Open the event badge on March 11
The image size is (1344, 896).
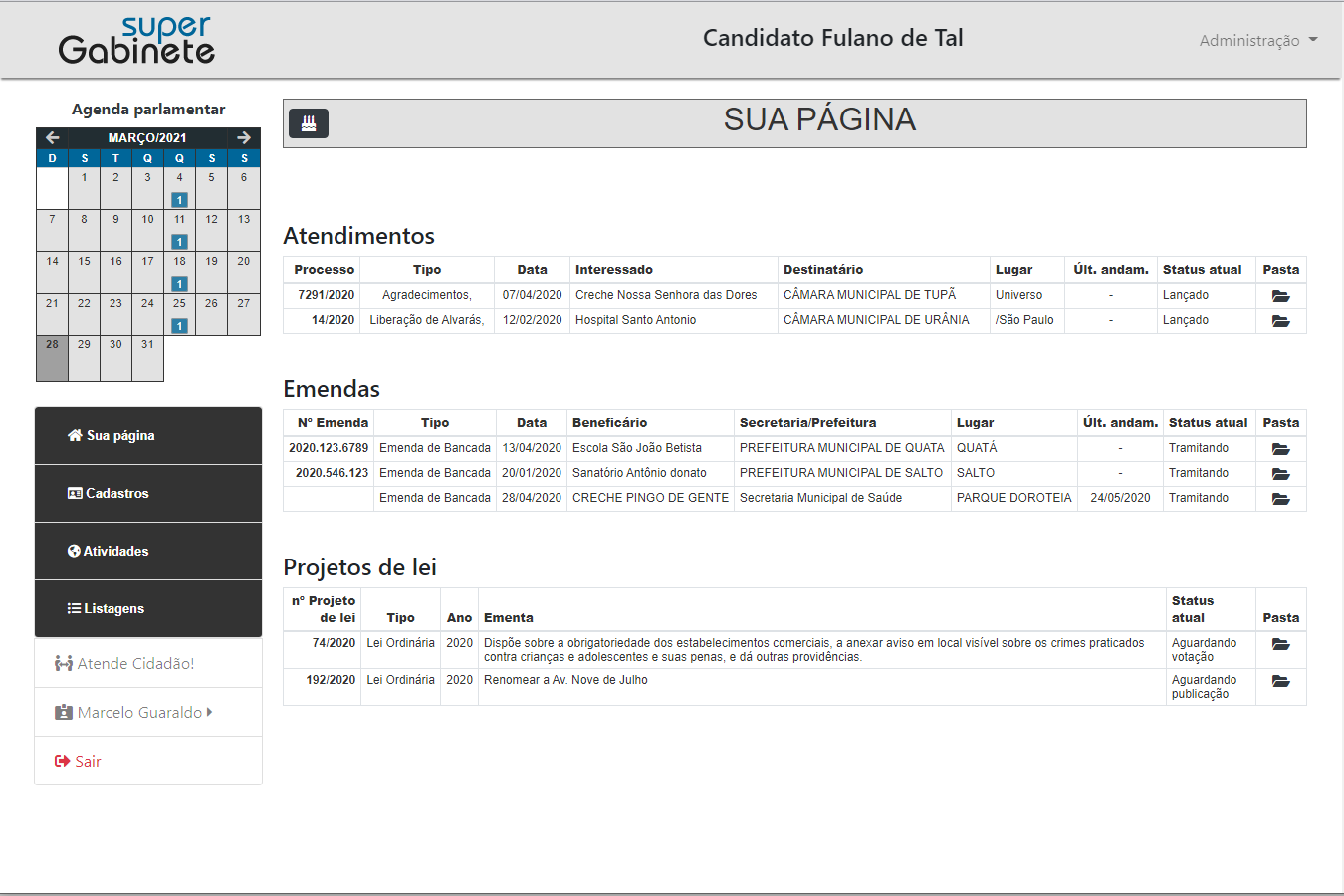coord(179,242)
